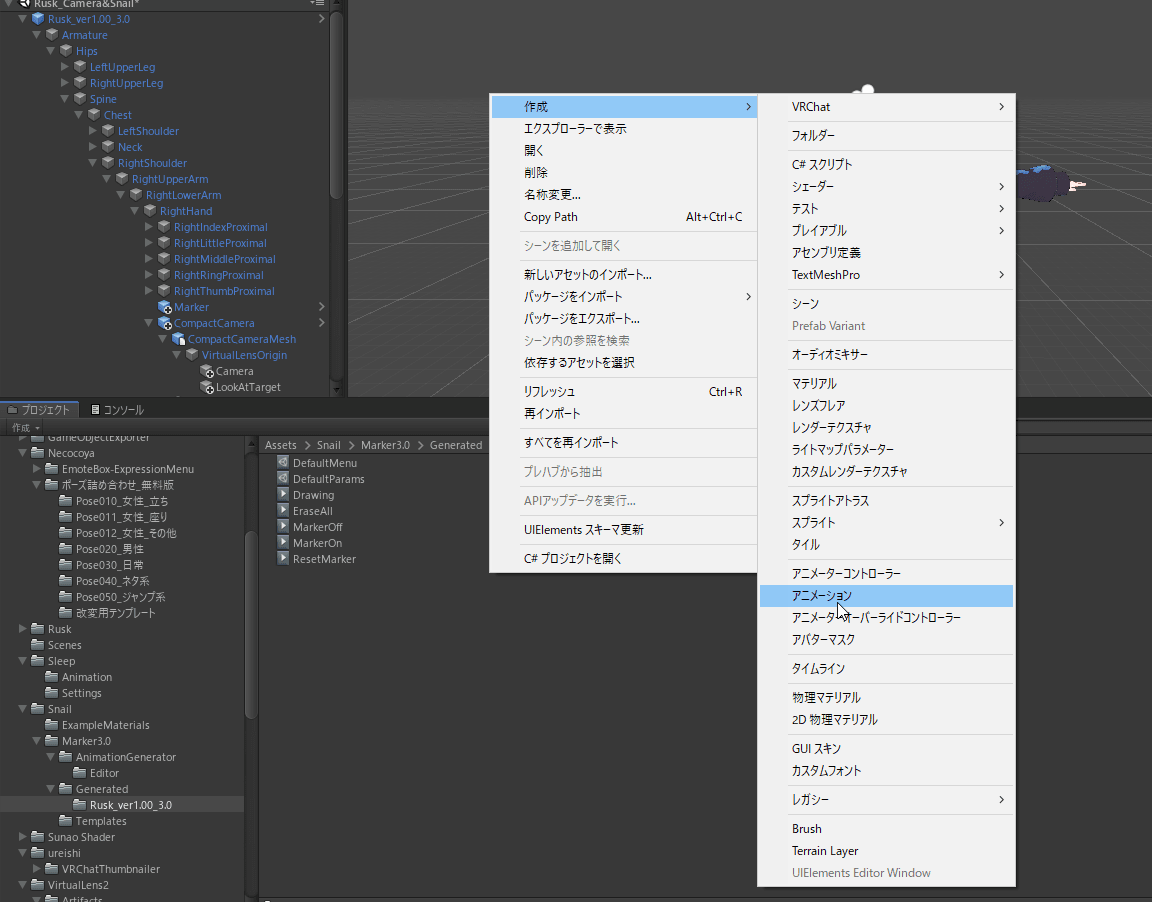
Task: Collapse the Armature tree node
Action: pos(37,35)
